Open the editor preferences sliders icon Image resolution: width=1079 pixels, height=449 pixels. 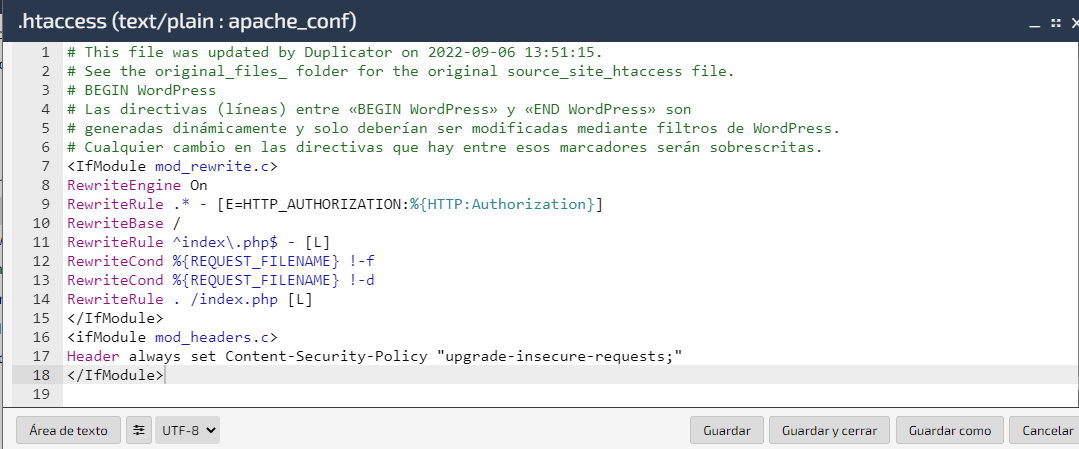139,430
